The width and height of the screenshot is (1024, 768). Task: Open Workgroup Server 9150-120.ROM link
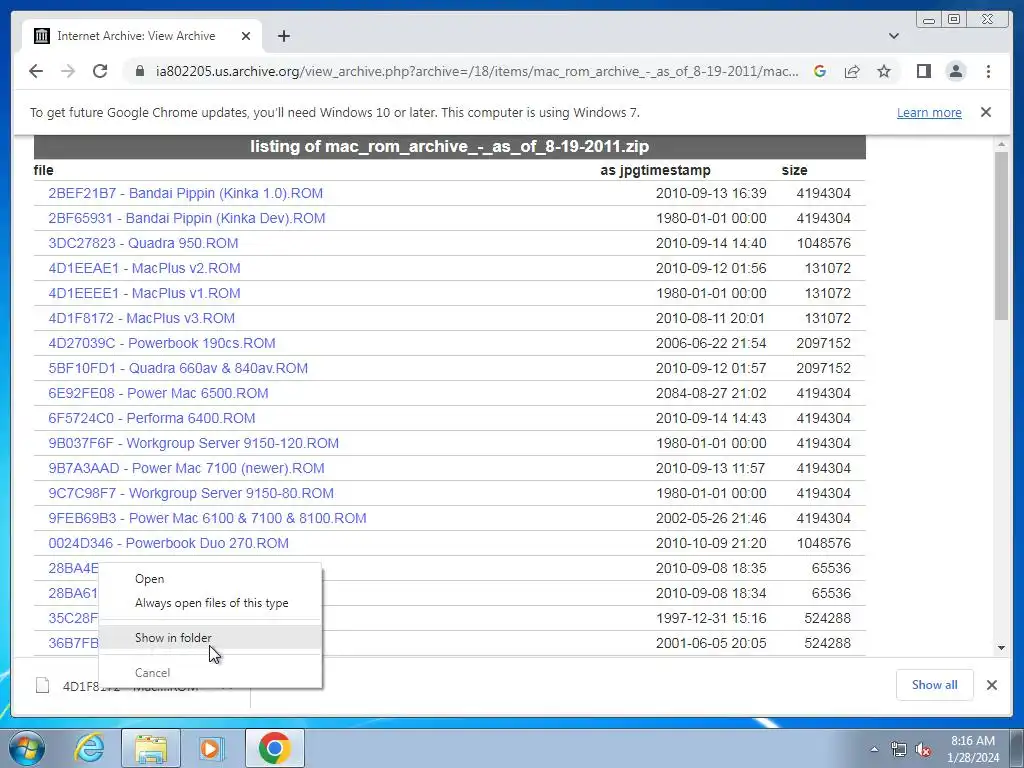coord(193,443)
